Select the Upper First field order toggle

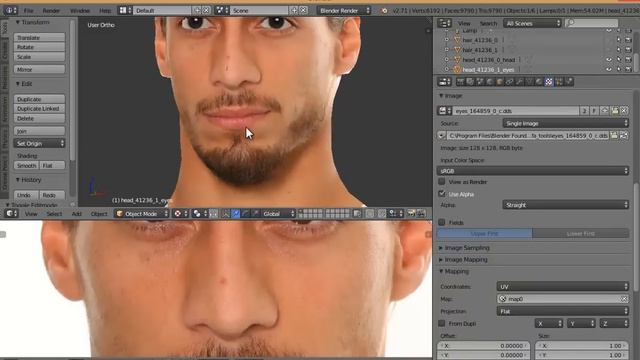(x=484, y=233)
